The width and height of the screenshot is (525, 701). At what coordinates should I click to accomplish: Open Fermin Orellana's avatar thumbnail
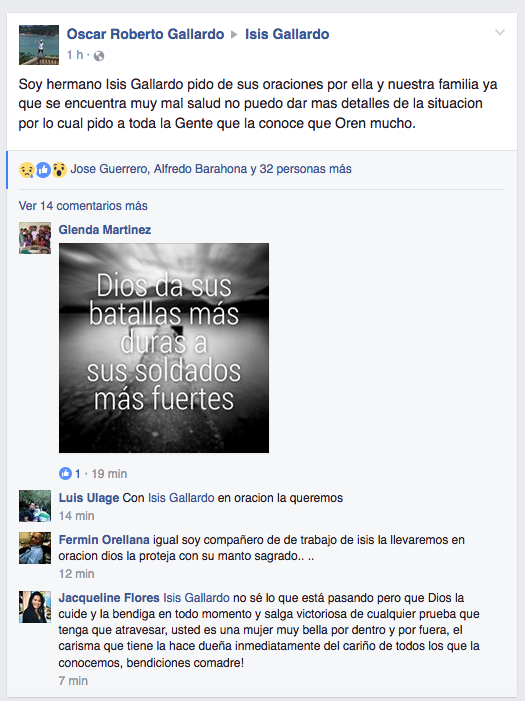[35, 548]
